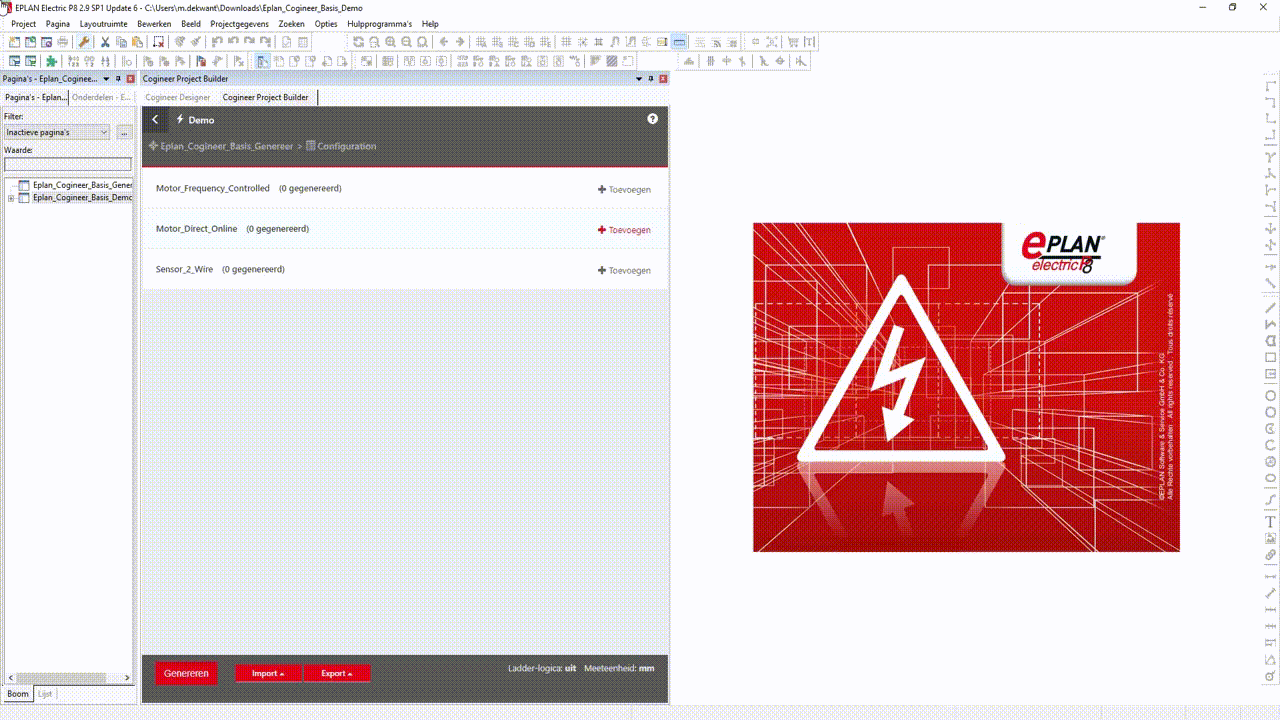Pin the Pagina's navigator panel

click(118, 79)
